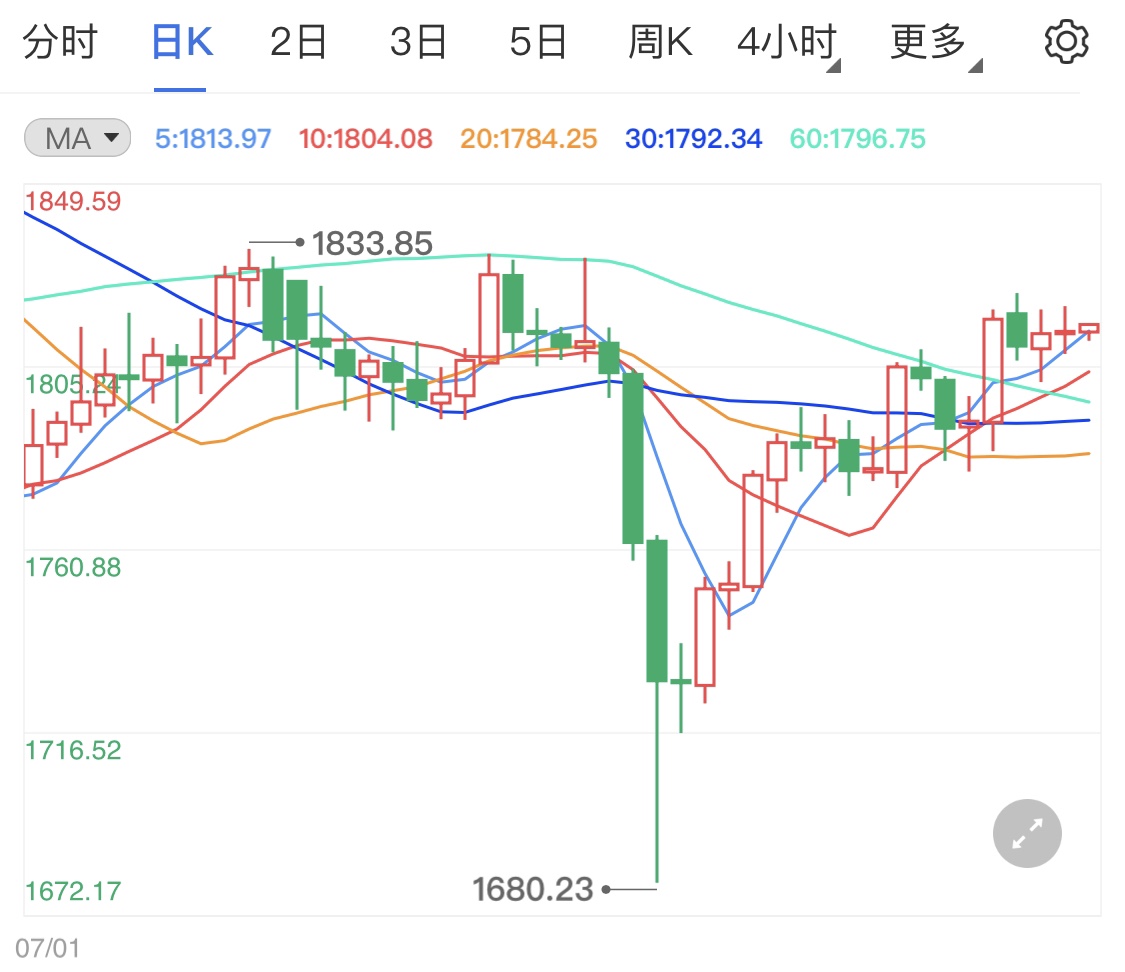Image resolution: width=1125 pixels, height=972 pixels.
Task: Open the MA indicator dropdown
Action: [x=77, y=138]
